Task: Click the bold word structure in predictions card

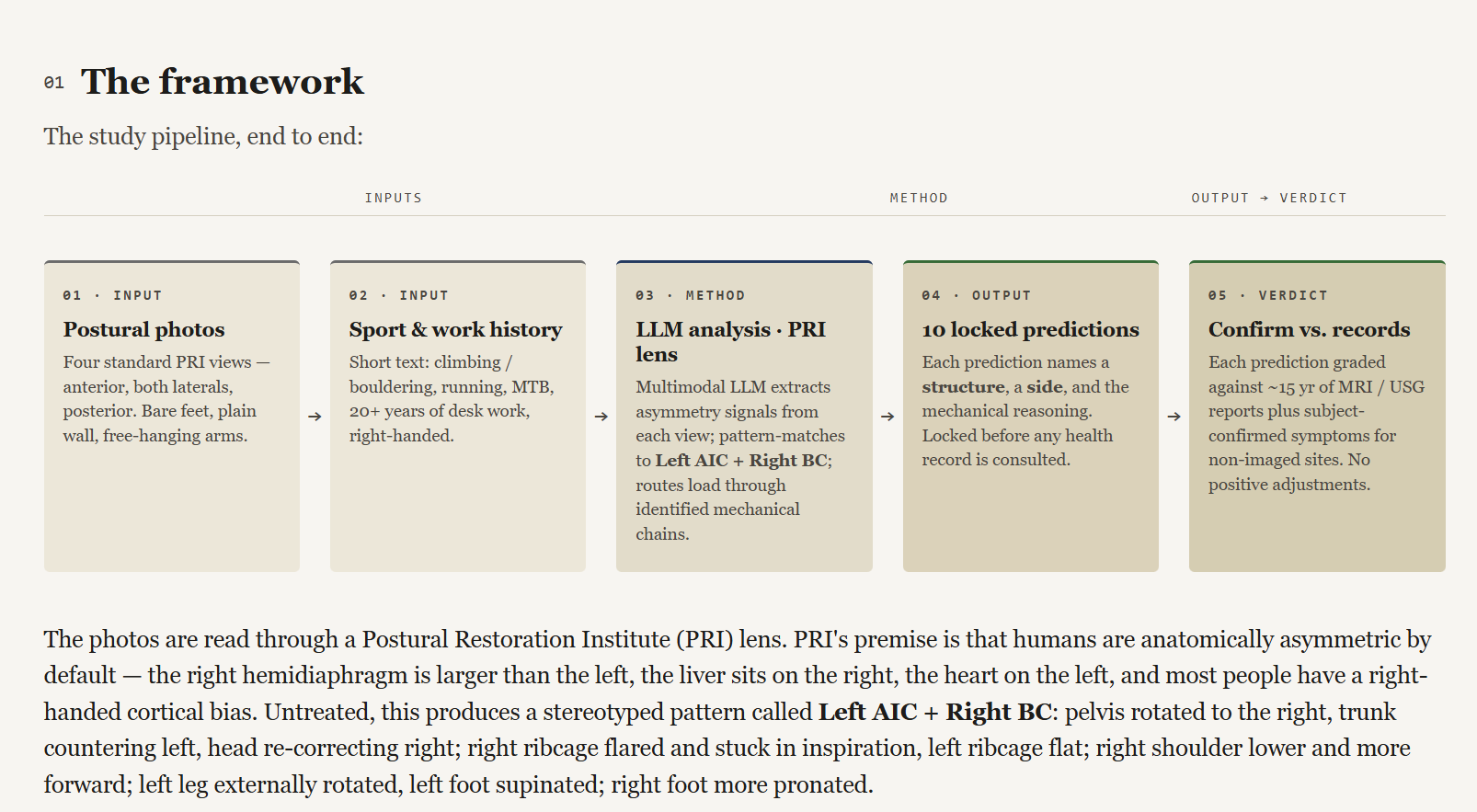Action: pyautogui.click(x=963, y=387)
